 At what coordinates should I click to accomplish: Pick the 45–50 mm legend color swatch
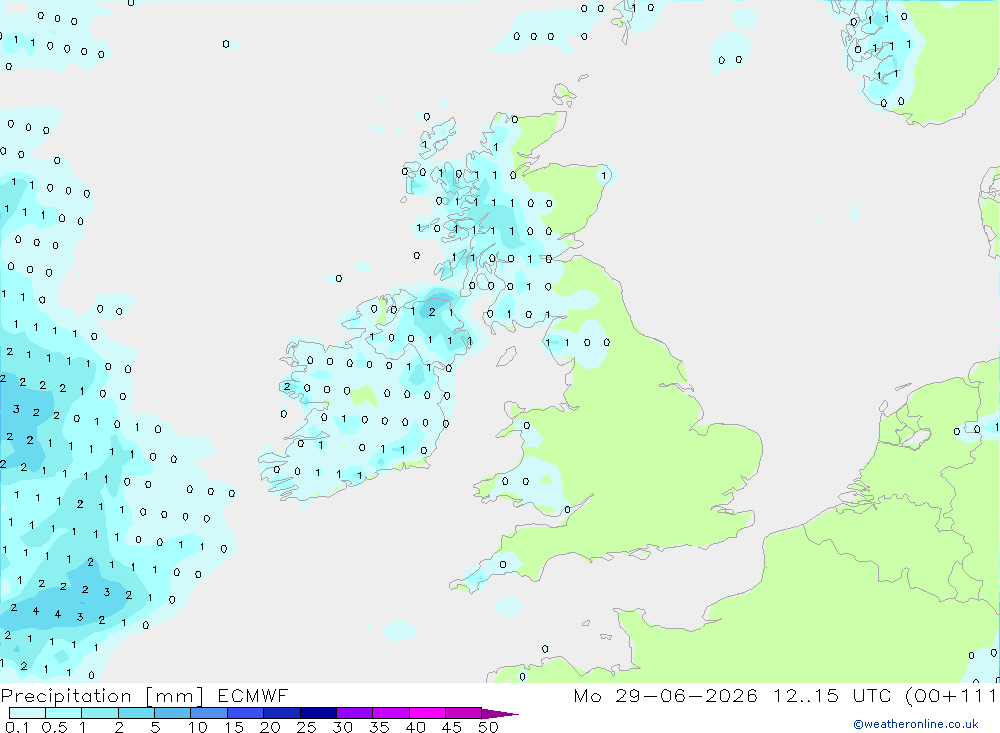[x=463, y=713]
